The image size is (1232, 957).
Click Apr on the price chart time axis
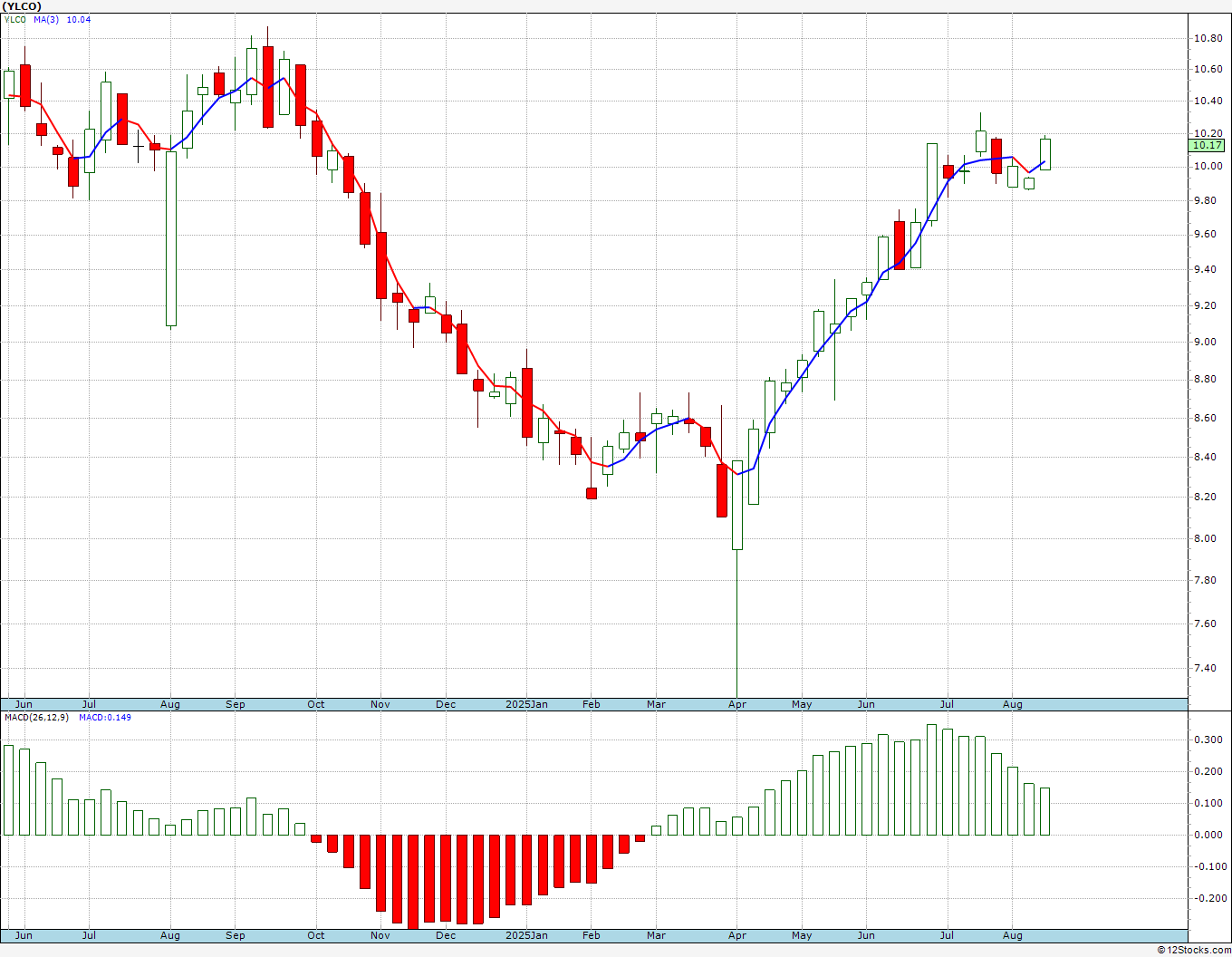coord(737,704)
